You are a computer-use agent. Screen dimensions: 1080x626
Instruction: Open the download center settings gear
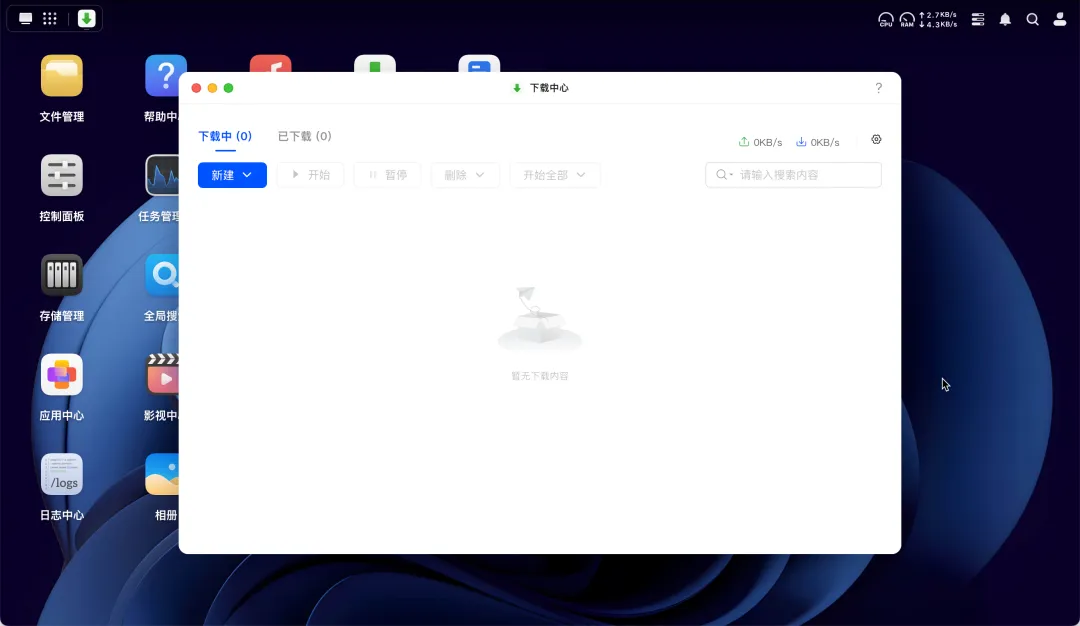click(876, 140)
